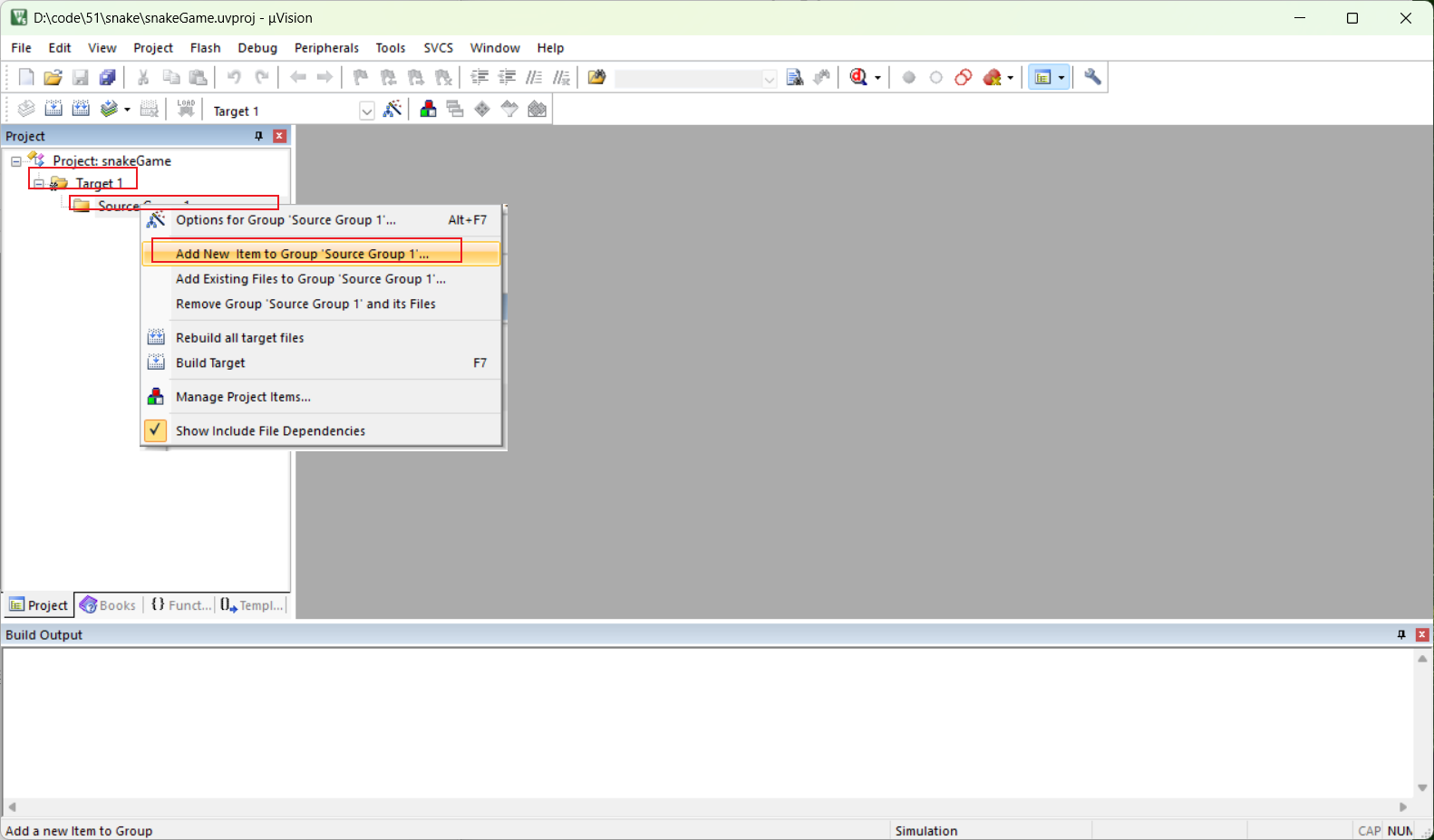The height and width of the screenshot is (840, 1434).
Task: Pin the Build Output panel
Action: pyautogui.click(x=1401, y=635)
